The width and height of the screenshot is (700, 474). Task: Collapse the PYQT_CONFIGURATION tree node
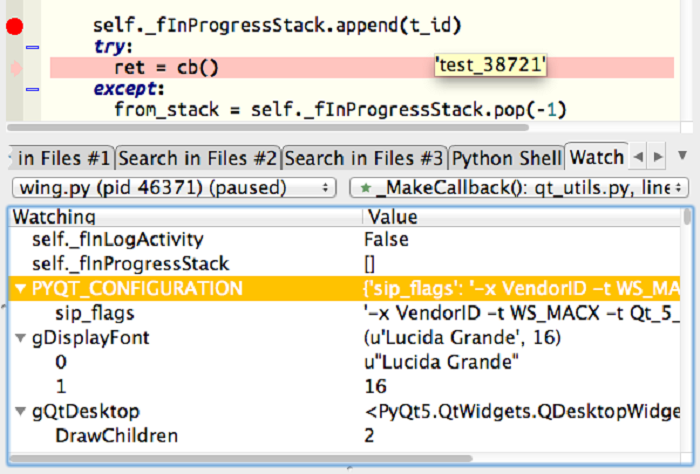coord(20,289)
